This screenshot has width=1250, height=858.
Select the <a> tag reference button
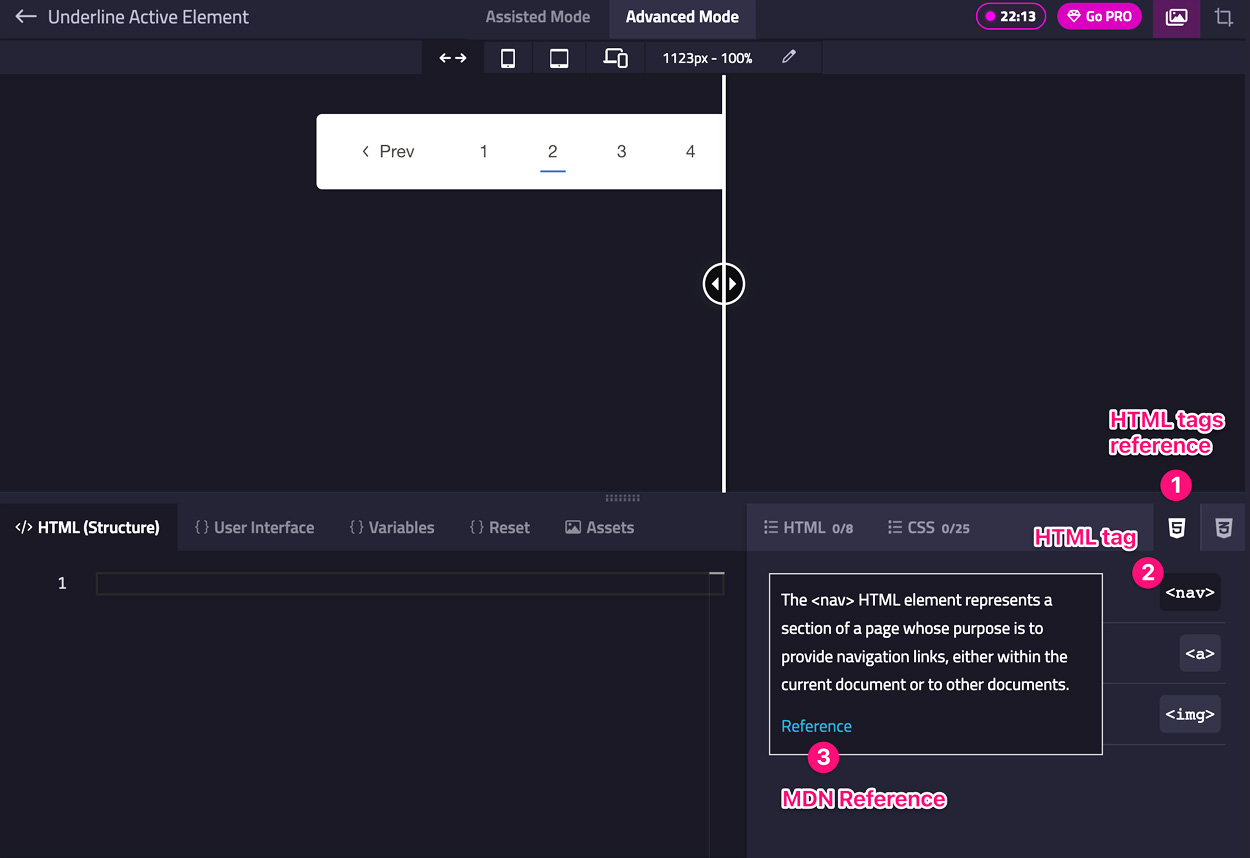[x=1199, y=653]
